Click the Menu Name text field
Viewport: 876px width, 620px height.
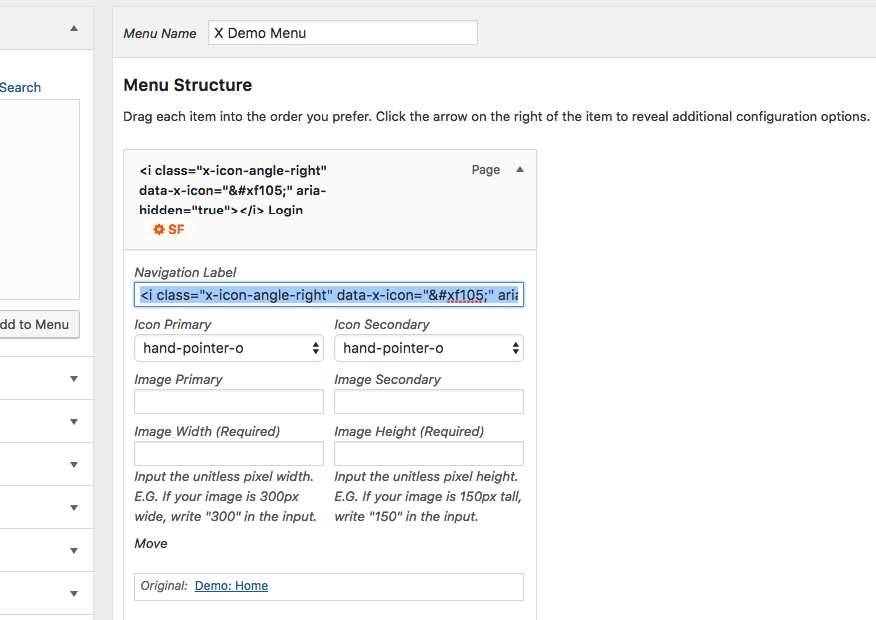(x=342, y=33)
